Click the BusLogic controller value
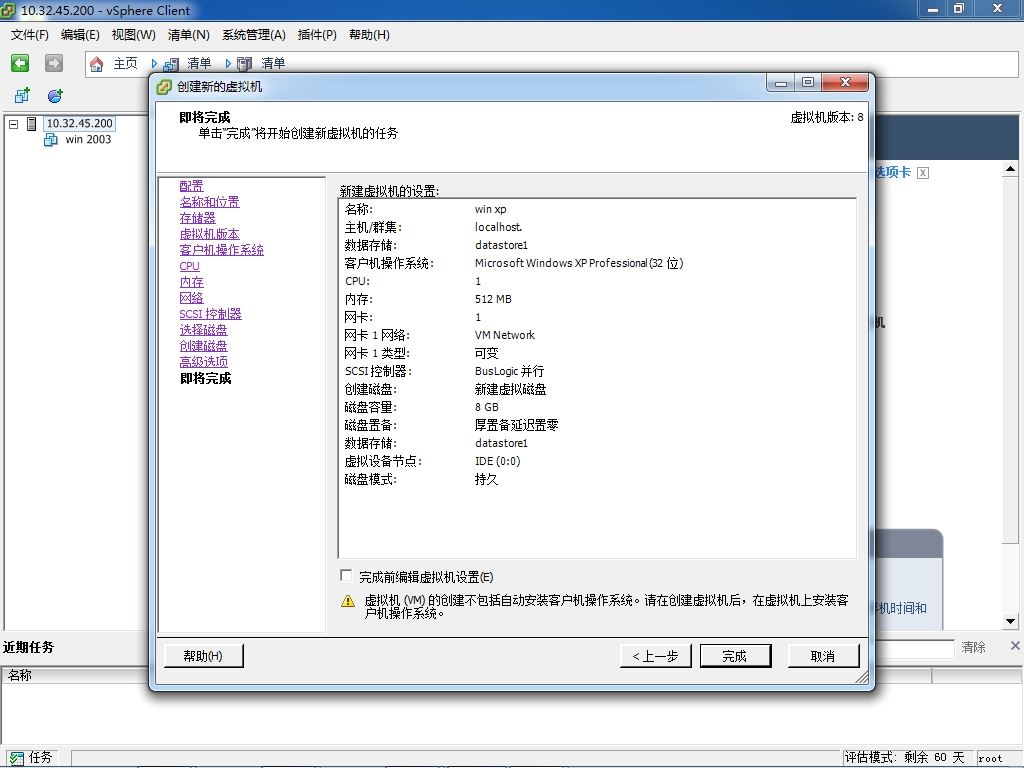The image size is (1024, 768). pos(509,371)
